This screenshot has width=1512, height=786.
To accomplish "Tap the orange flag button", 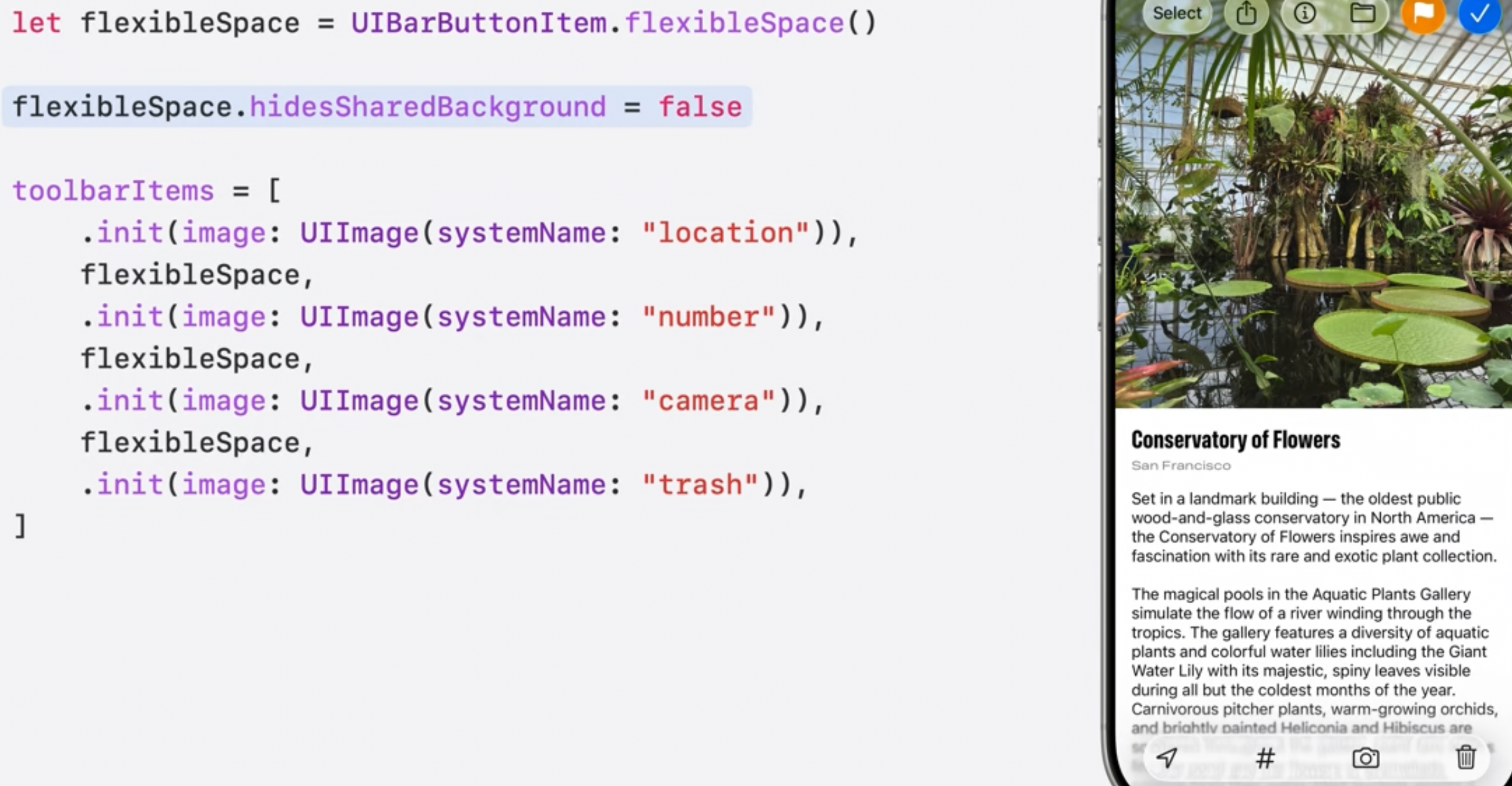I will (1422, 13).
